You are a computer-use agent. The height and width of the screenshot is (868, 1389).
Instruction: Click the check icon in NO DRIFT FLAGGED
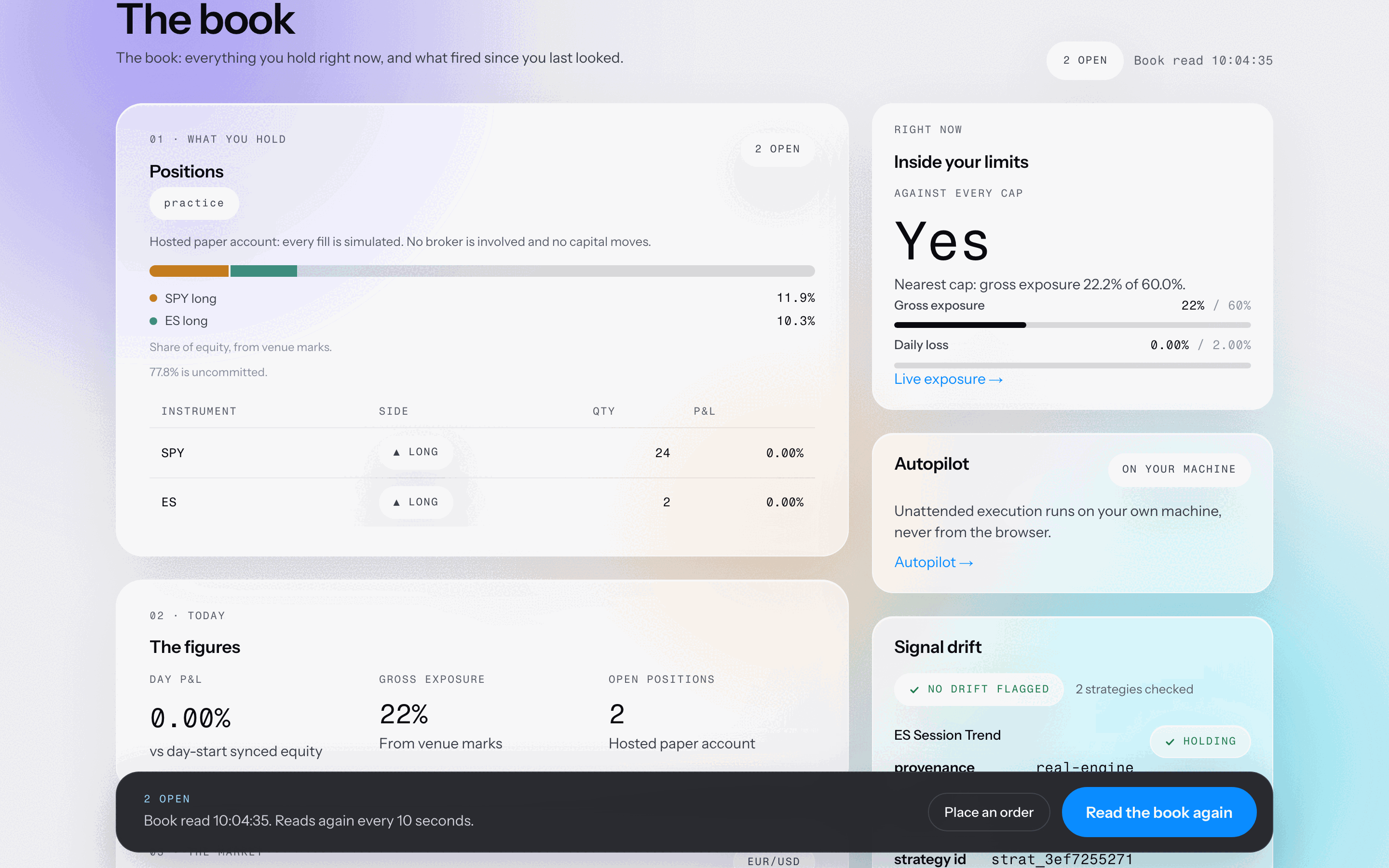[914, 690]
